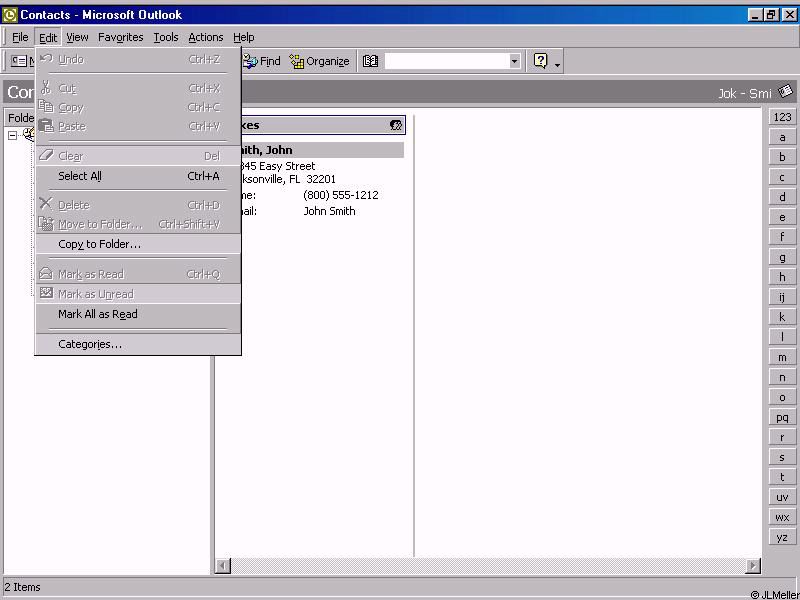
Task: Close the open Edit menu
Action: pyautogui.click(x=48, y=37)
